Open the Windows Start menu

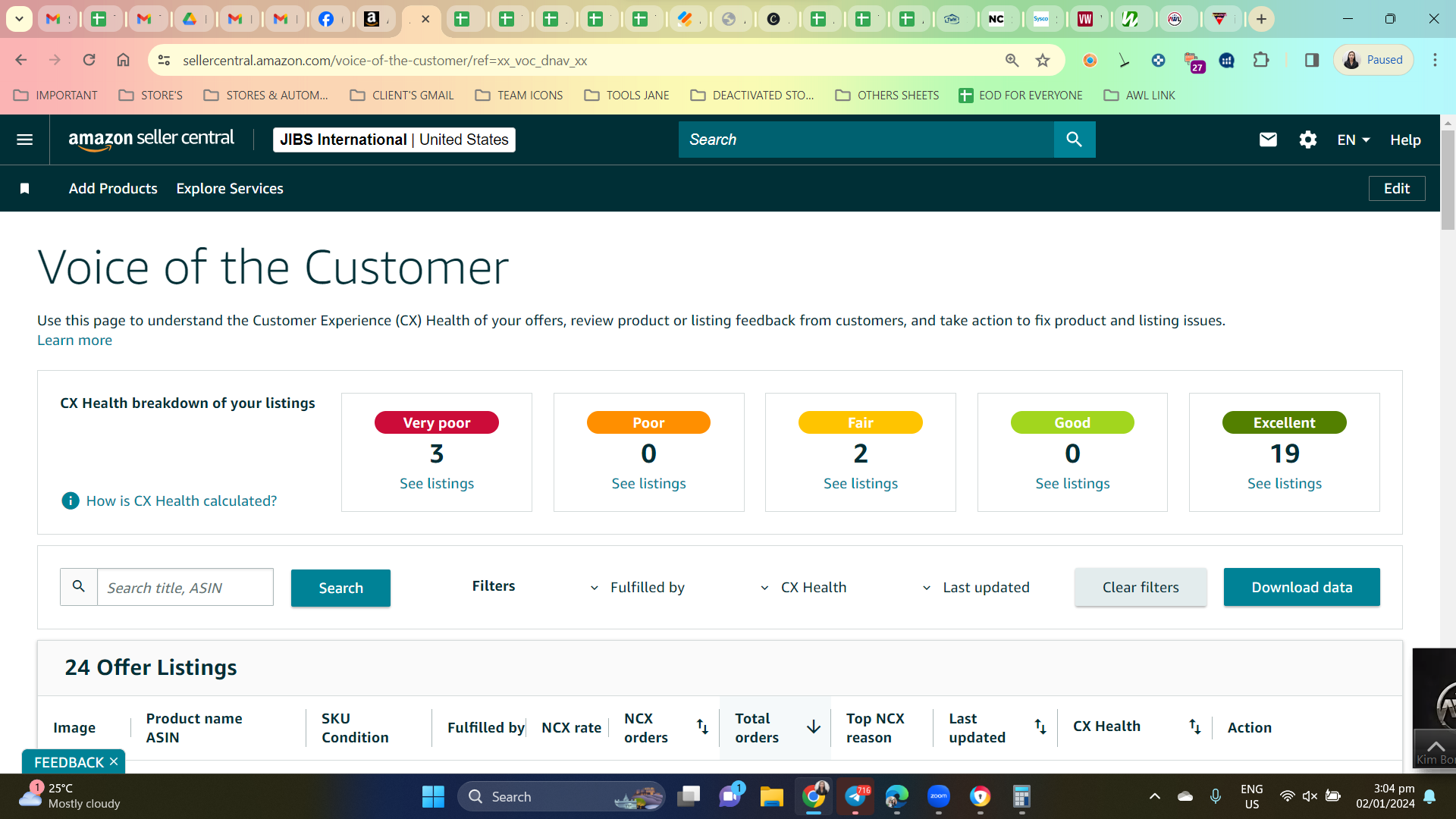[433, 796]
